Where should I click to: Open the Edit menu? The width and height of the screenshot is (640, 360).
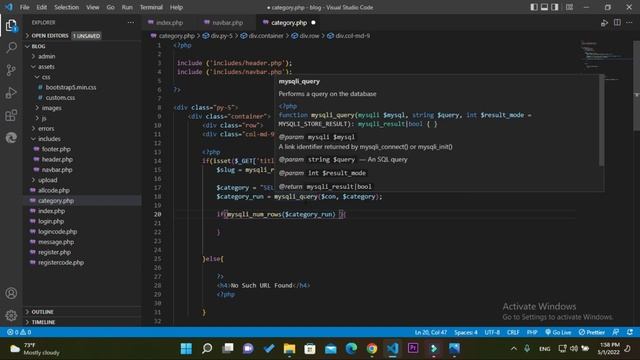pyautogui.click(x=42, y=7)
